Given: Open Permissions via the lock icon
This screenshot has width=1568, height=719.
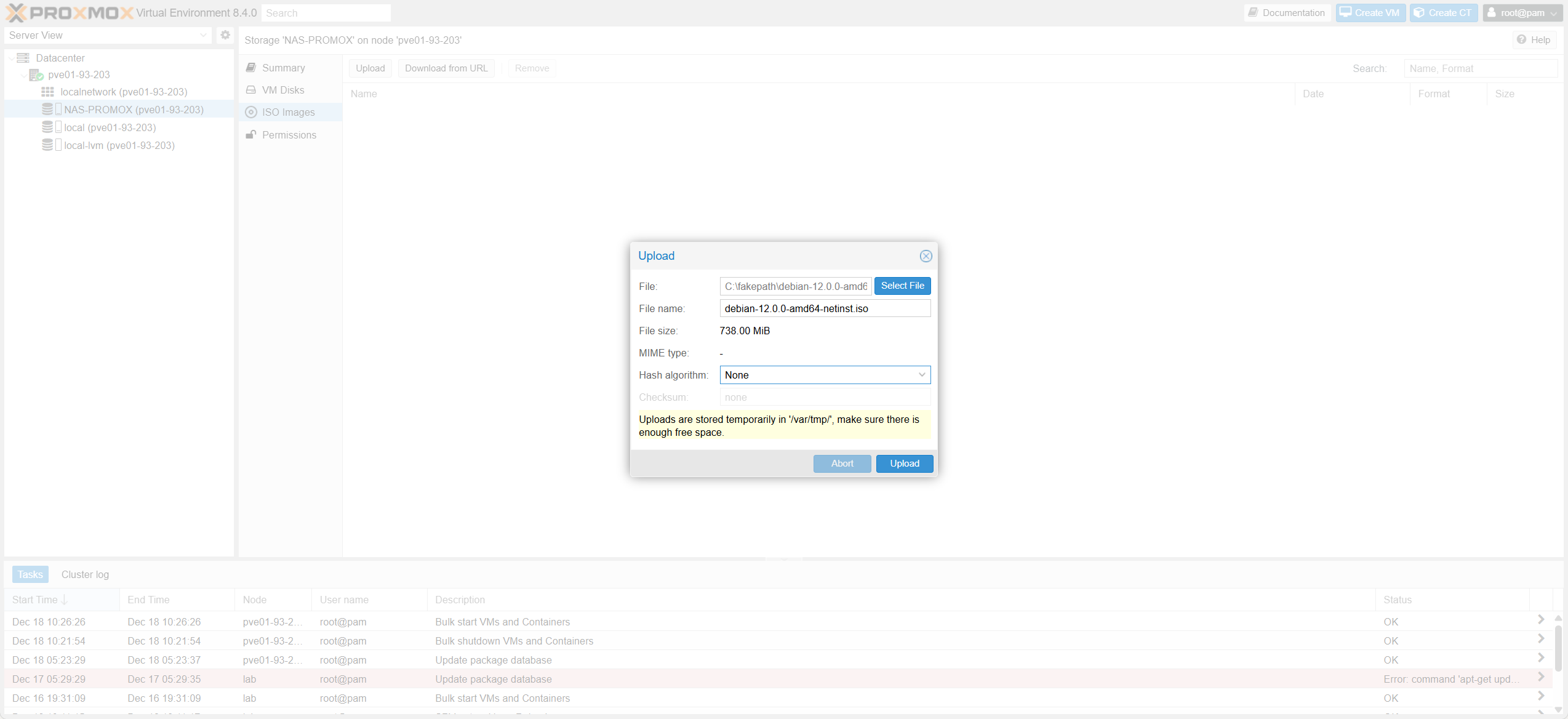Looking at the screenshot, I should click(251, 135).
